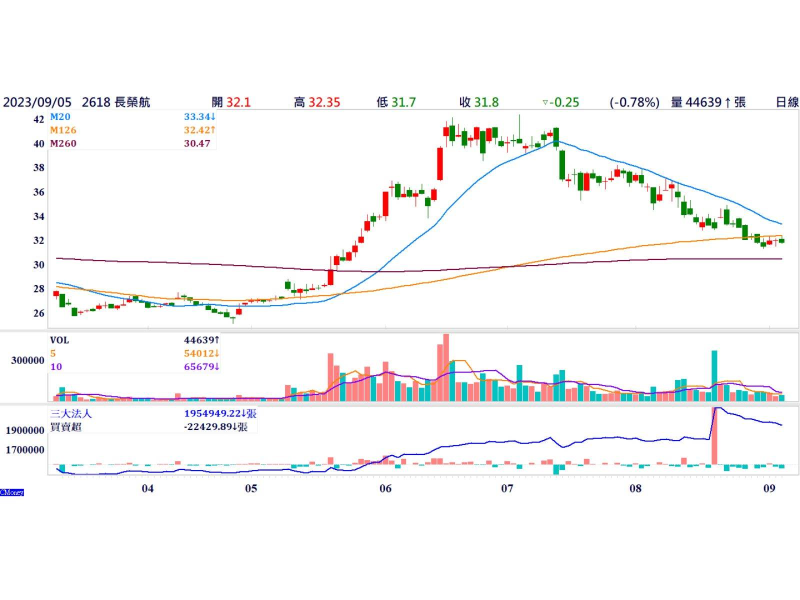Select the 10-day volume average legend entry
800x600 pixels.
[56, 365]
